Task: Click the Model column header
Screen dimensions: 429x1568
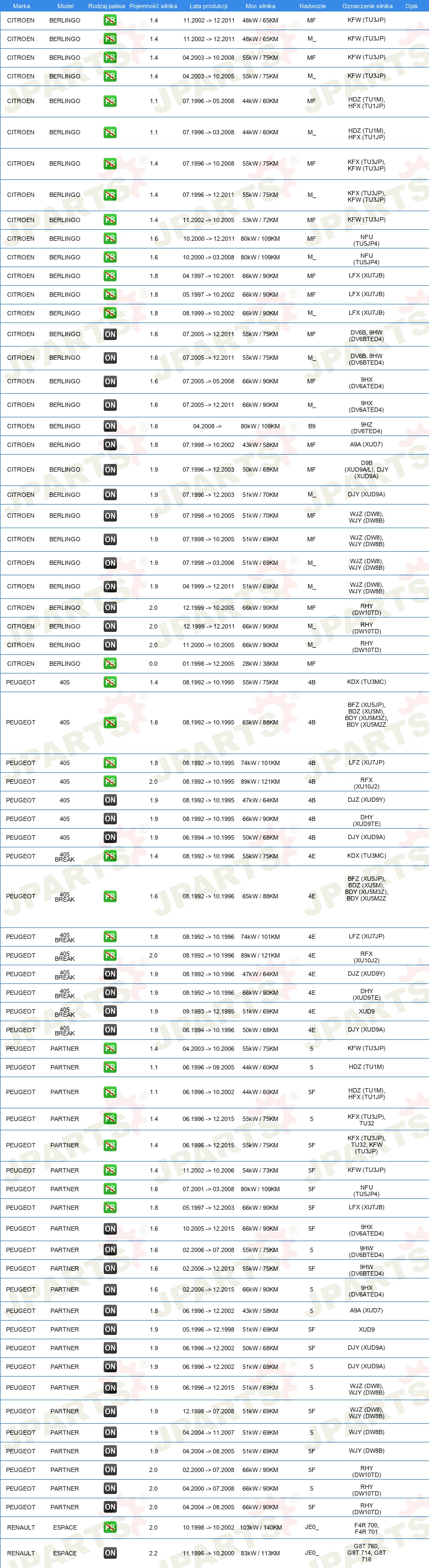Action: point(65,6)
